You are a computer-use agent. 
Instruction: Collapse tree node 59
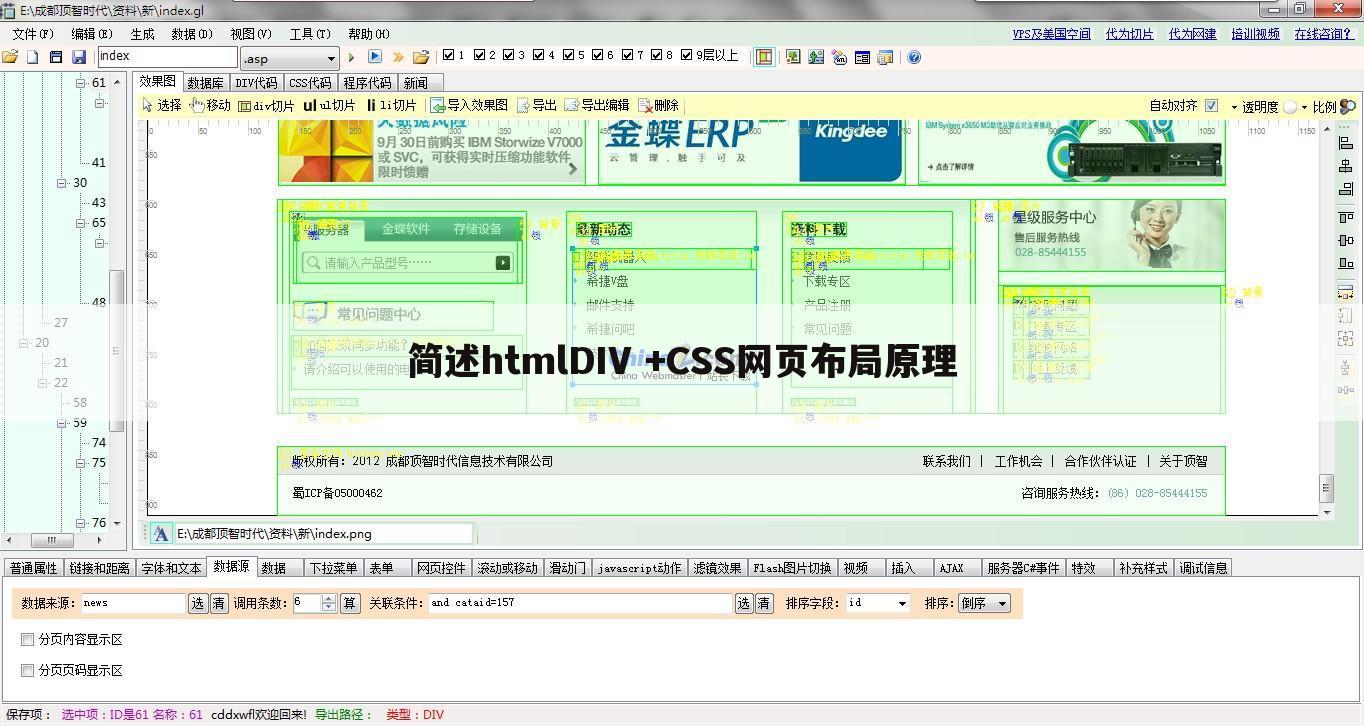pos(61,423)
